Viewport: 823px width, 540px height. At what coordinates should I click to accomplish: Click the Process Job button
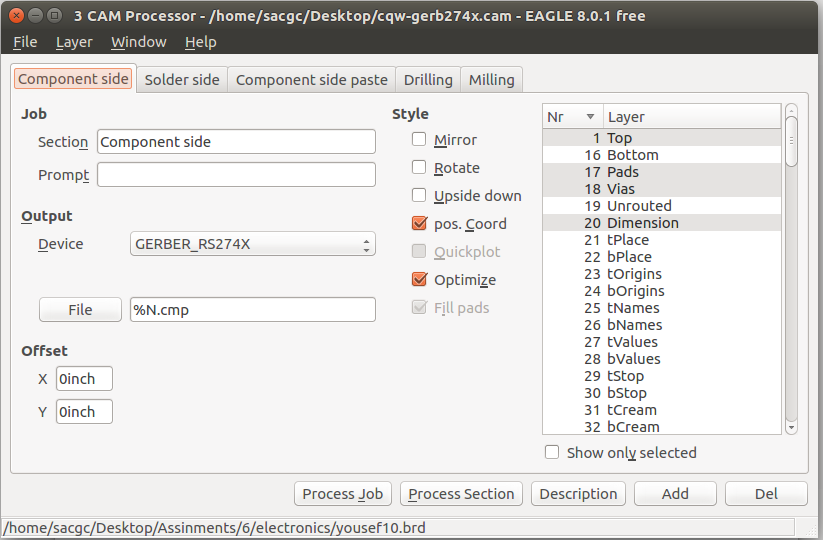(x=343, y=494)
